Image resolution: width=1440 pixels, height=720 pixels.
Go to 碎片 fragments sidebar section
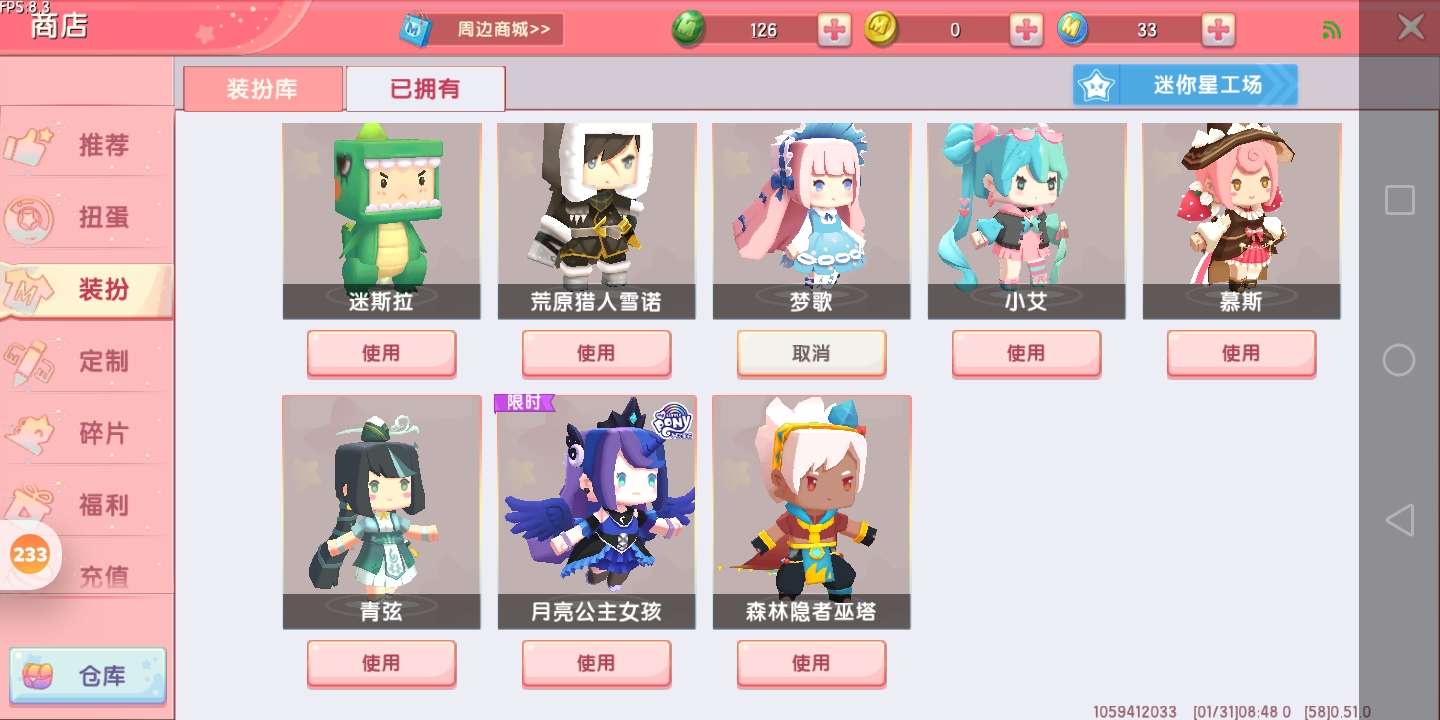click(87, 433)
